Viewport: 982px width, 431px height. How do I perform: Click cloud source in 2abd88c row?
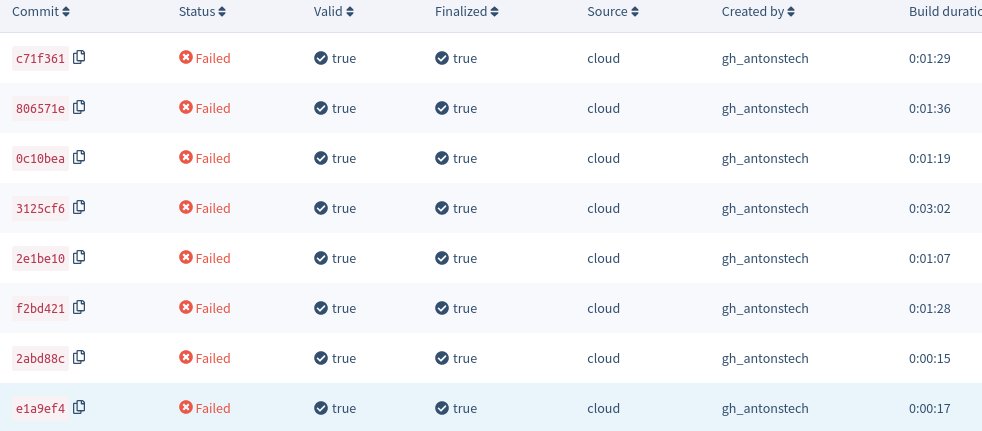click(x=604, y=358)
